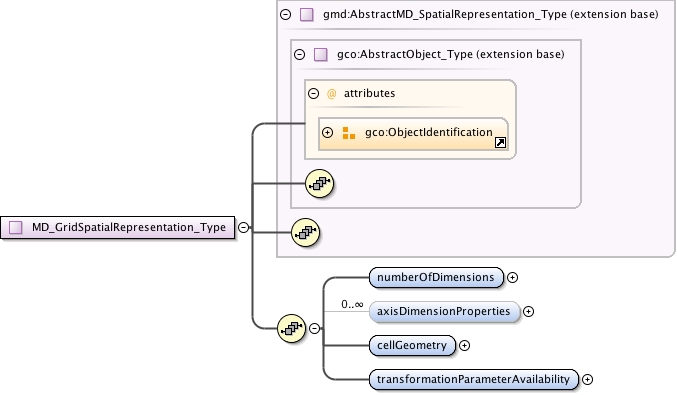The width and height of the screenshot is (677, 395).
Task: Click the sequence icon inside gco:AbstractObject_Type
Action: click(320, 183)
